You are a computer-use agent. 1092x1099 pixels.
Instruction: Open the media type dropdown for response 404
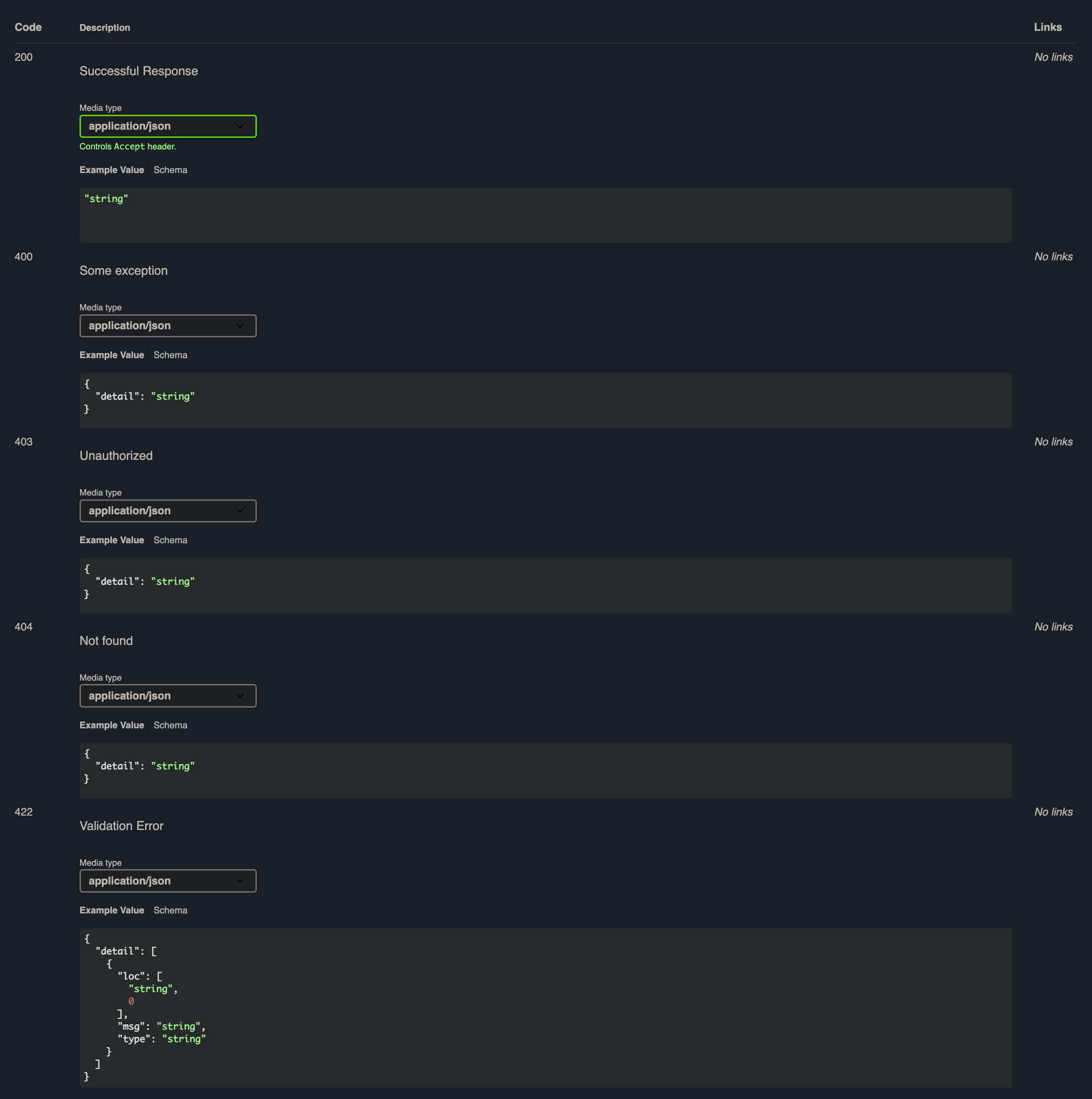point(168,696)
